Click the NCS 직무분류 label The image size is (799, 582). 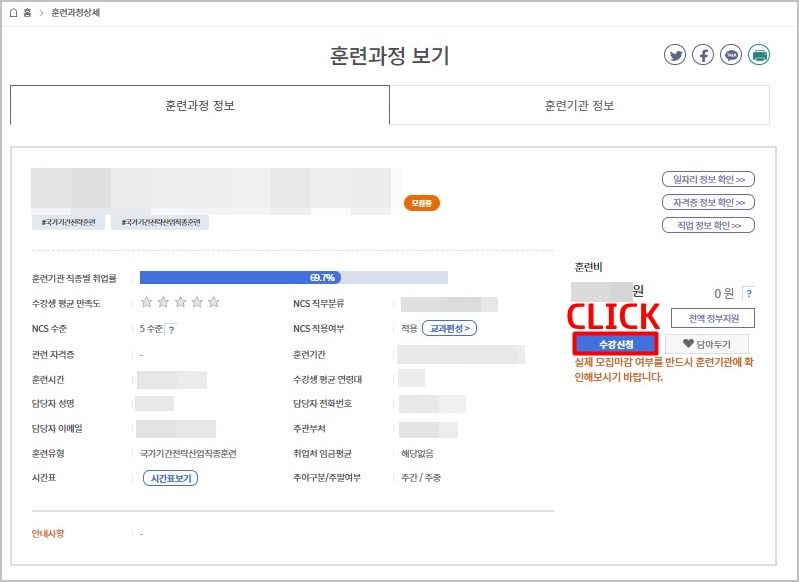[x=318, y=303]
